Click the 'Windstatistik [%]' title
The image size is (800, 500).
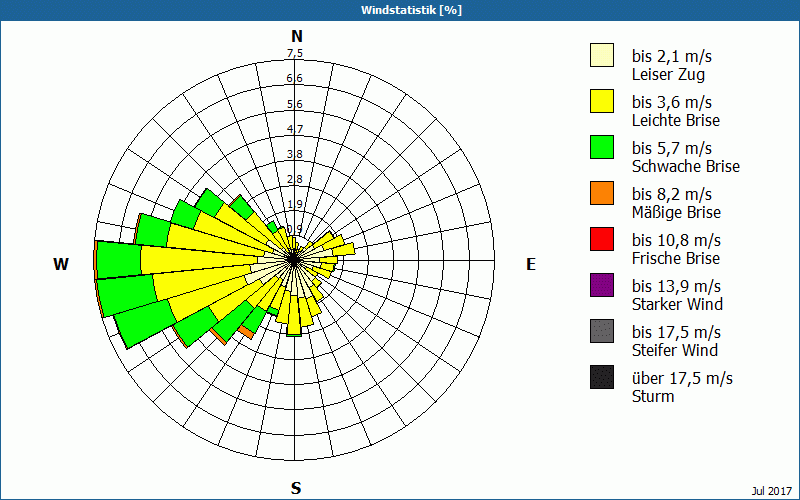[411, 10]
